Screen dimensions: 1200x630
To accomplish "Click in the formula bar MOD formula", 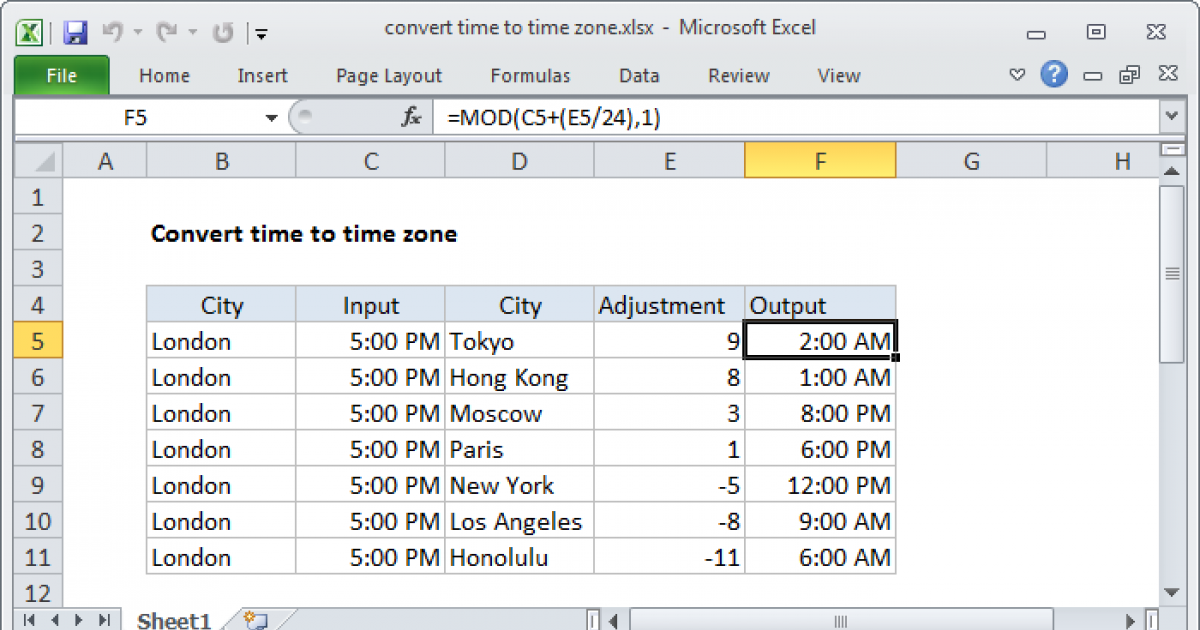I will (554, 118).
